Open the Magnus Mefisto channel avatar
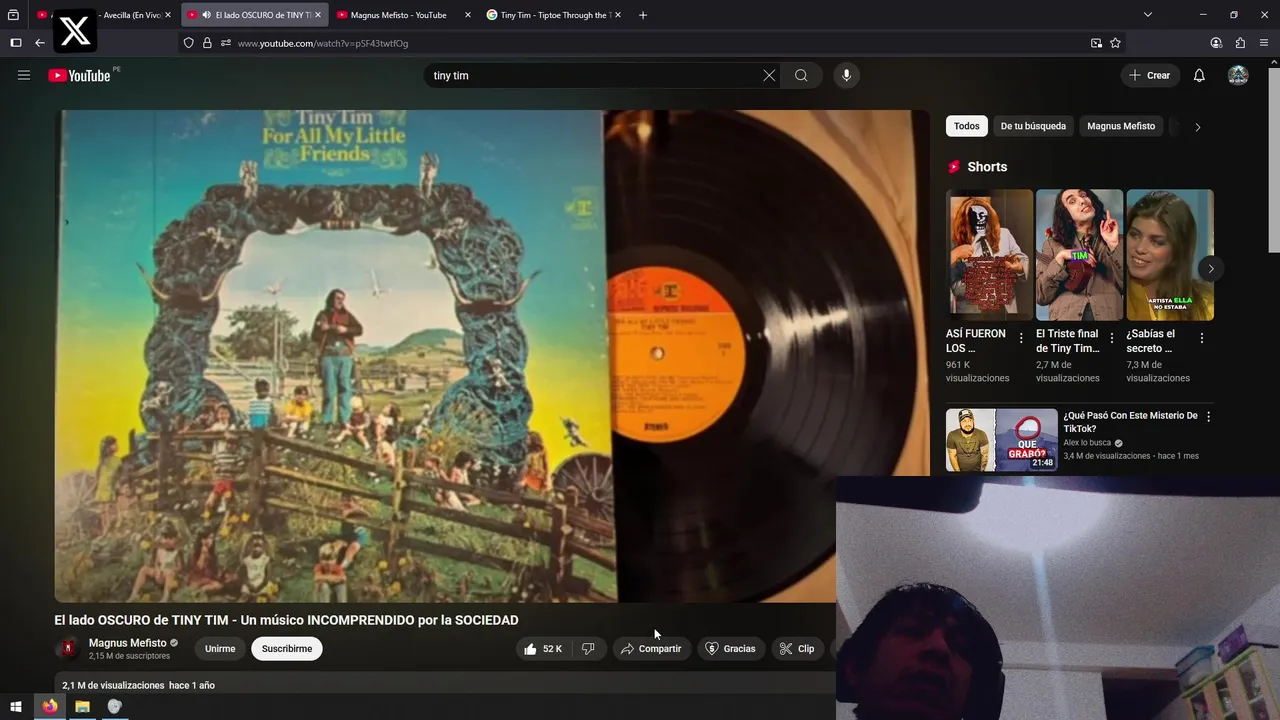This screenshot has height=720, width=1280. 68,648
